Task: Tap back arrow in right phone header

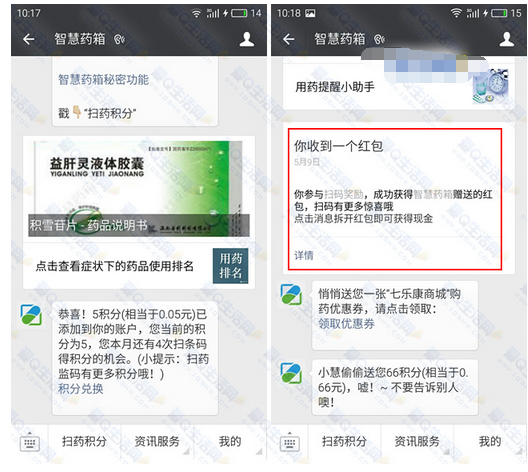Action: [x=289, y=39]
